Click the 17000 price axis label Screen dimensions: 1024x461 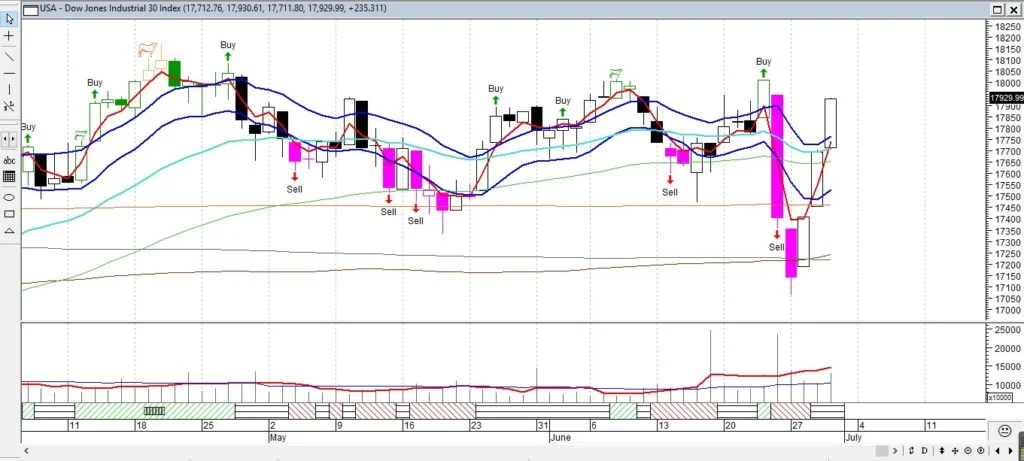tap(1008, 310)
